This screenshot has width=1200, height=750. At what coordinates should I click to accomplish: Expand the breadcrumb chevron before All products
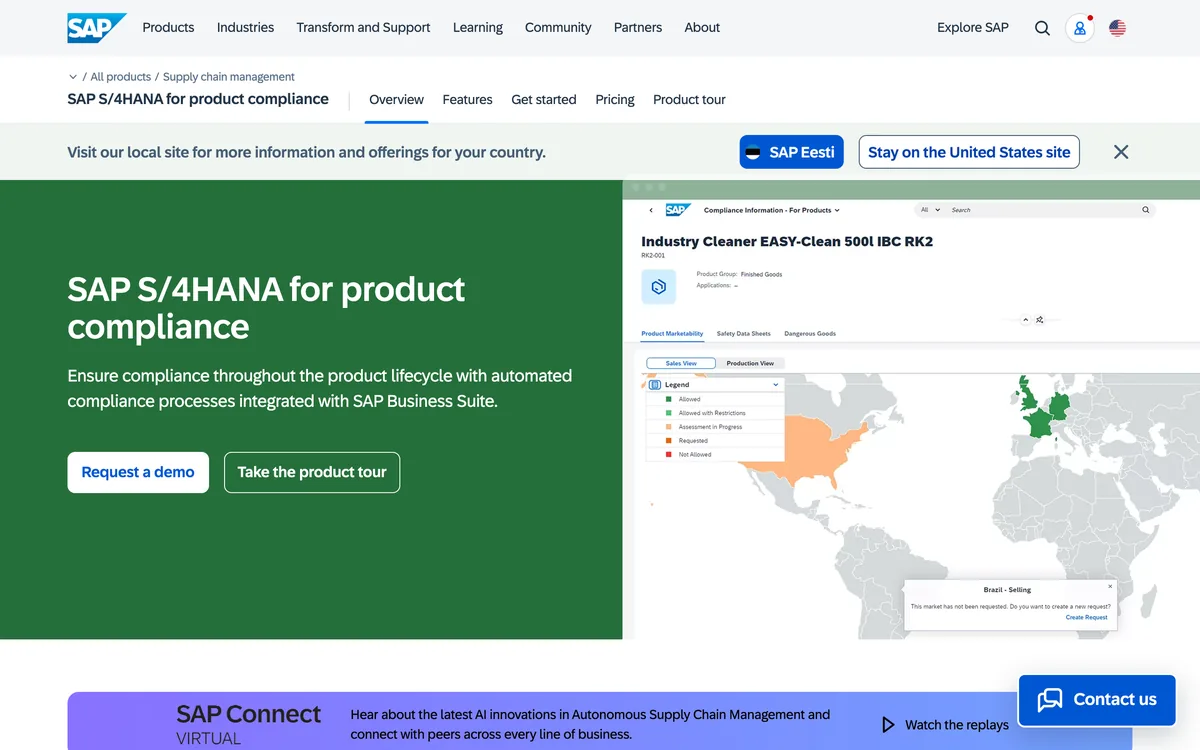coord(73,77)
